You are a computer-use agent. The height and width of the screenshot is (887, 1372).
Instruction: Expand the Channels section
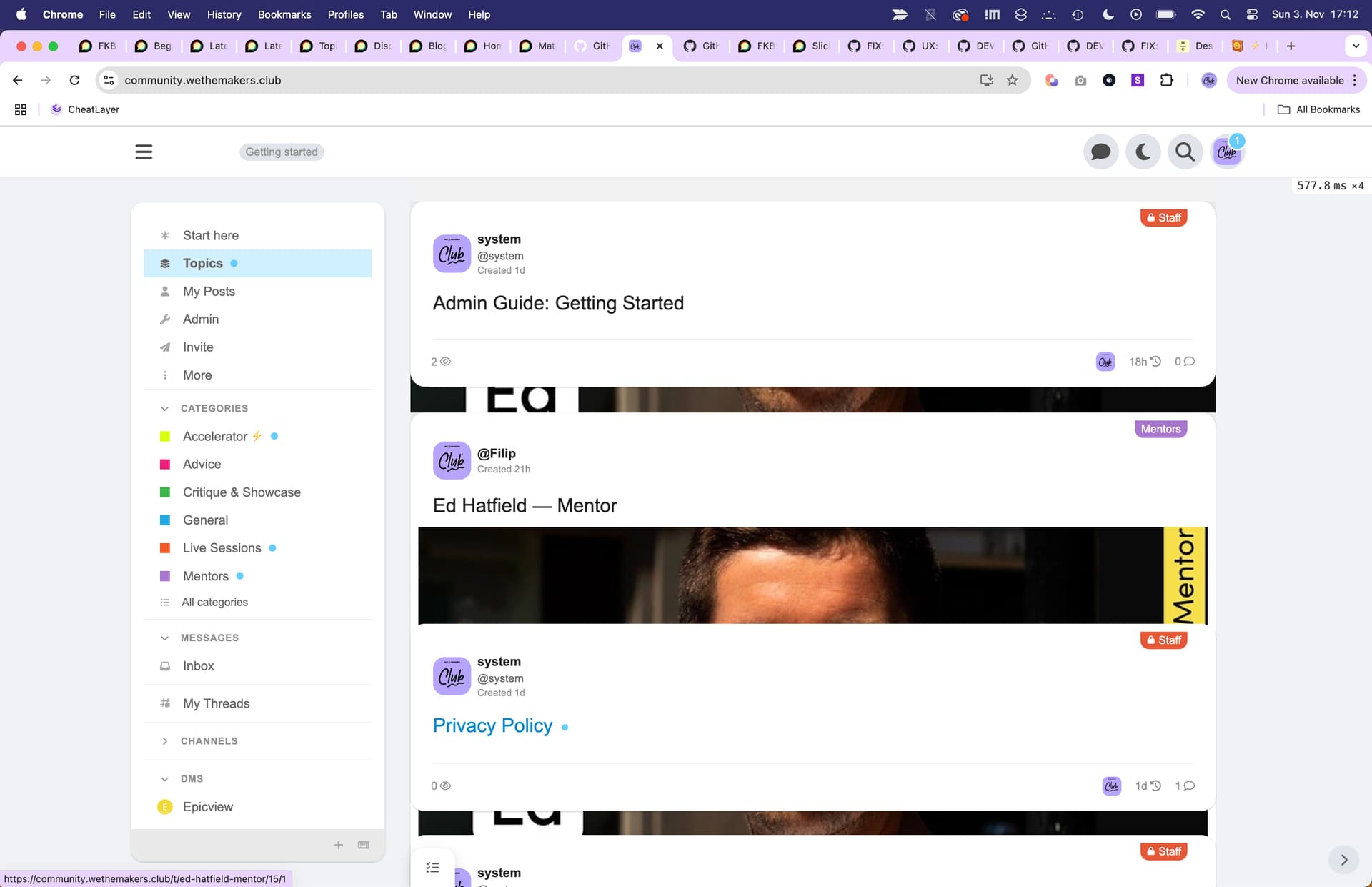(x=165, y=741)
